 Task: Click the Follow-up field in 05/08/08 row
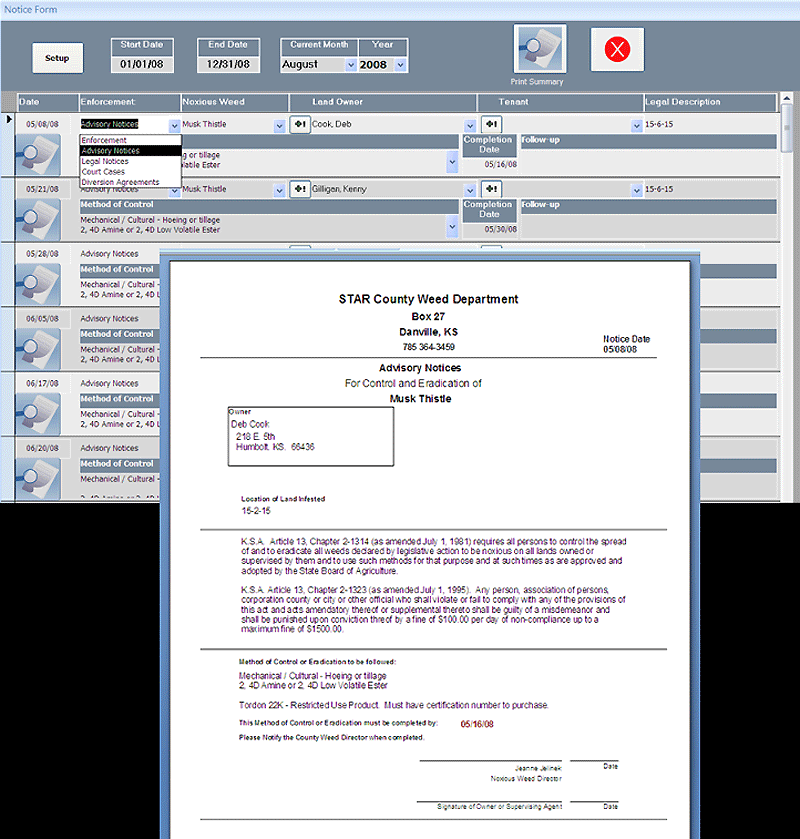[x=649, y=161]
